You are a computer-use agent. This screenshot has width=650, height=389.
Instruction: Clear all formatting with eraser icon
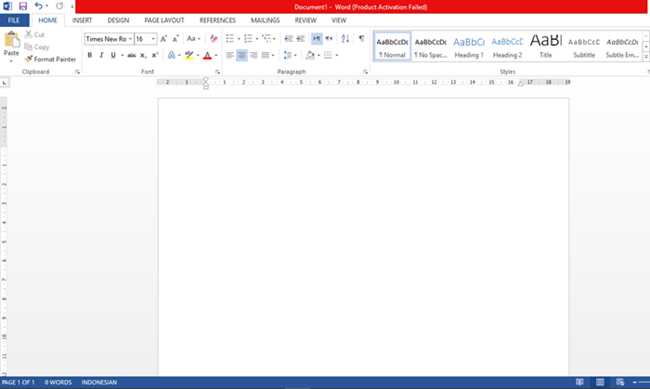pos(213,39)
